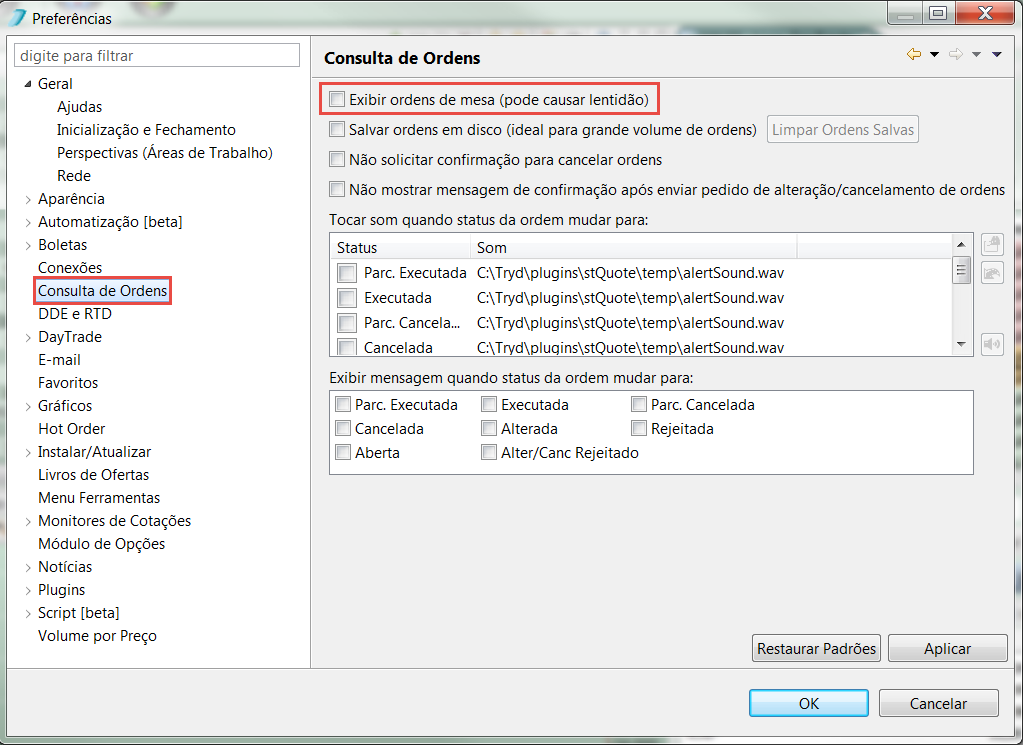Viewport: 1023px width, 745px height.
Task: Open the back history dropdown arrow
Action: [934, 55]
